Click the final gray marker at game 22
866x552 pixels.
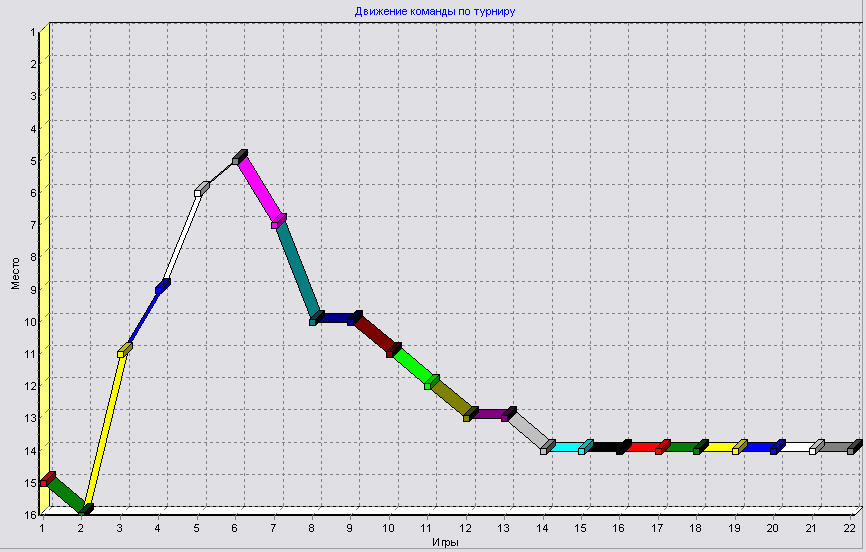pos(854,447)
